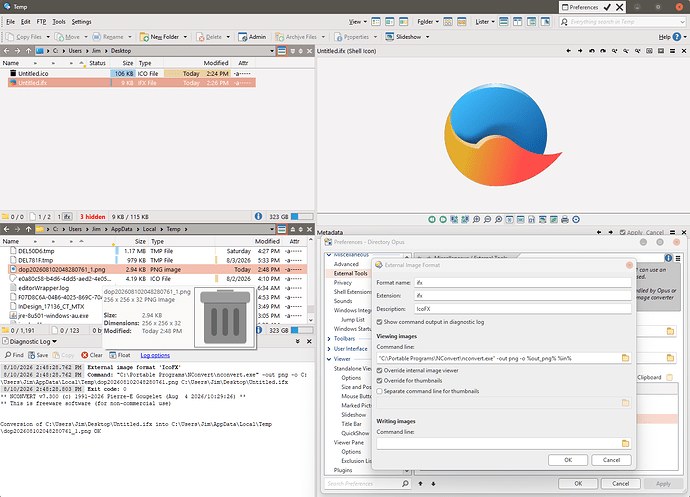Open the Folder dropdown menu

click(428, 22)
